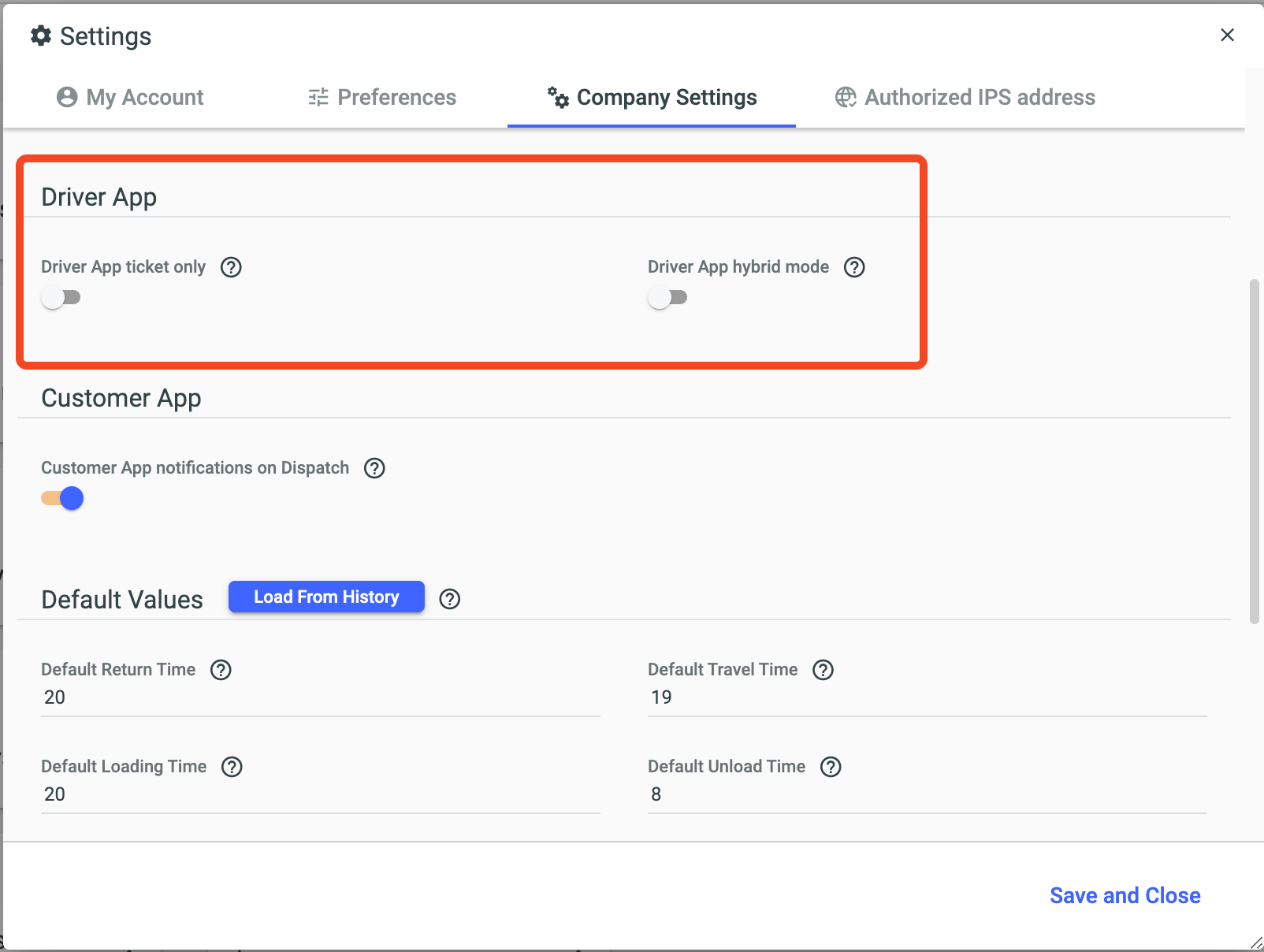The height and width of the screenshot is (952, 1264).
Task: Enable Driver App ticket only toggle
Action: point(61,297)
